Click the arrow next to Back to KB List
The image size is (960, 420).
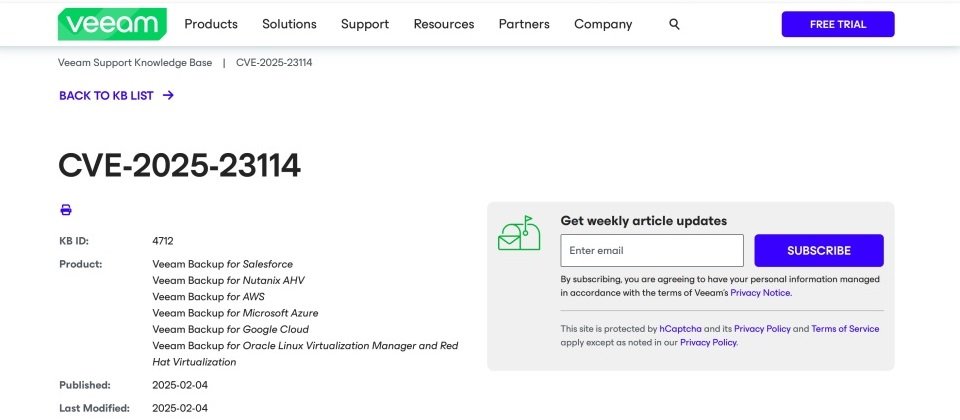[x=168, y=95]
